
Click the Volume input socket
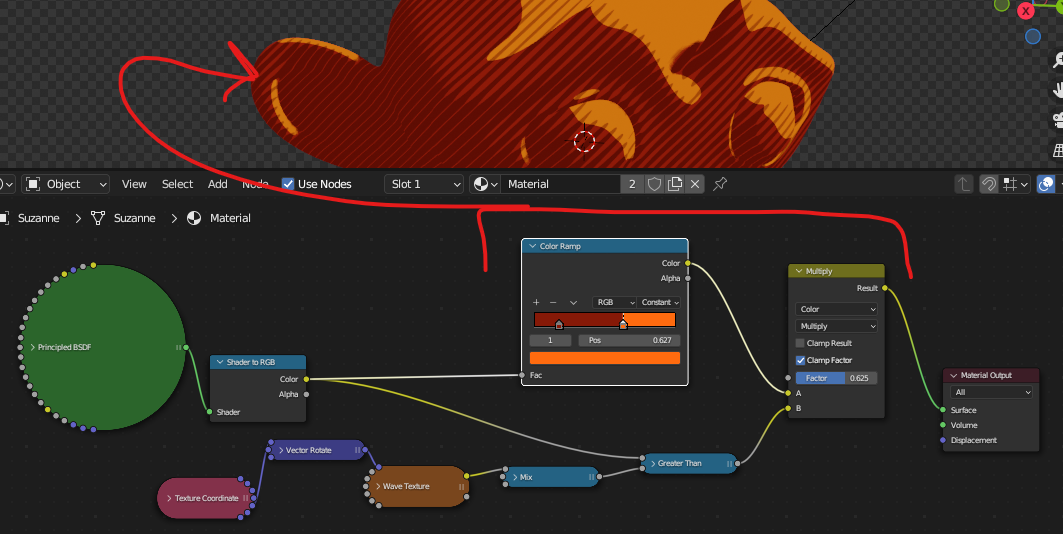coord(943,426)
